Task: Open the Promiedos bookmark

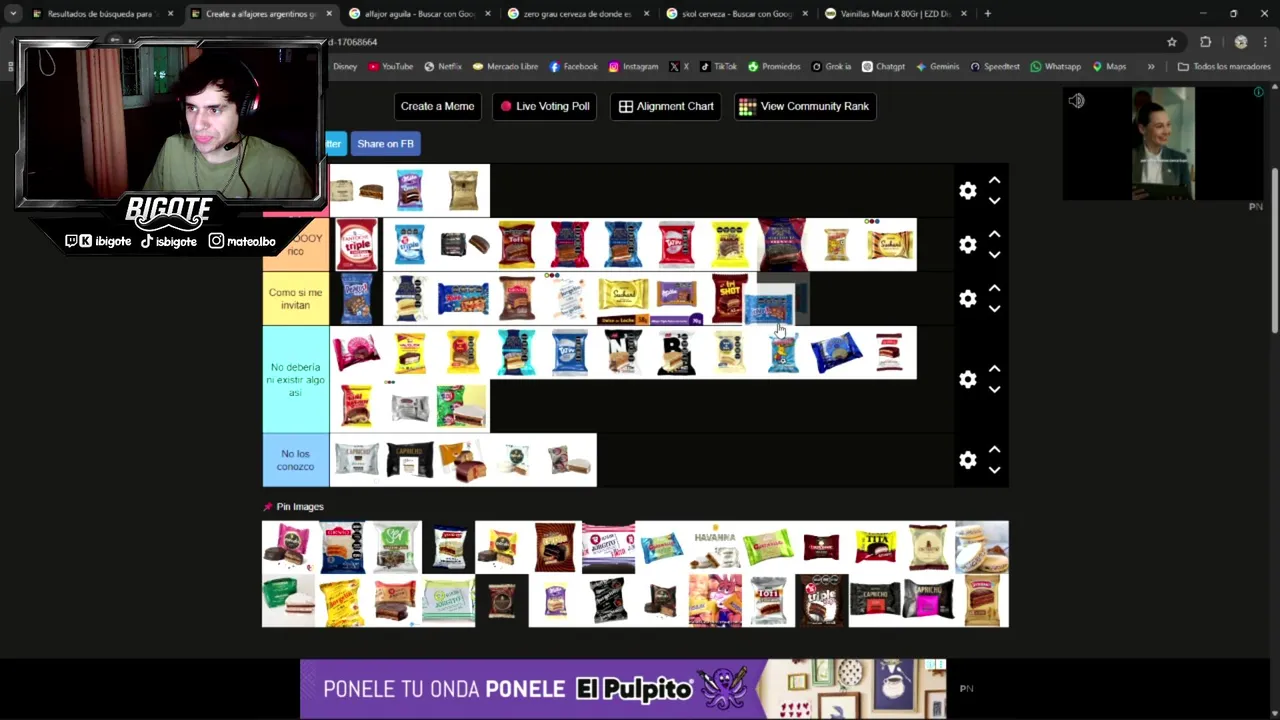Action: coord(774,67)
